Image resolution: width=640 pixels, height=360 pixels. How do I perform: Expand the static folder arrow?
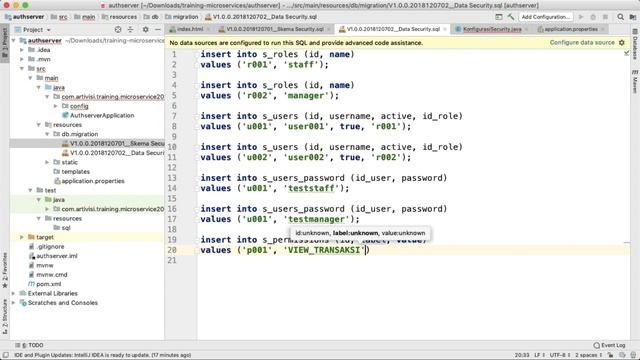47,162
